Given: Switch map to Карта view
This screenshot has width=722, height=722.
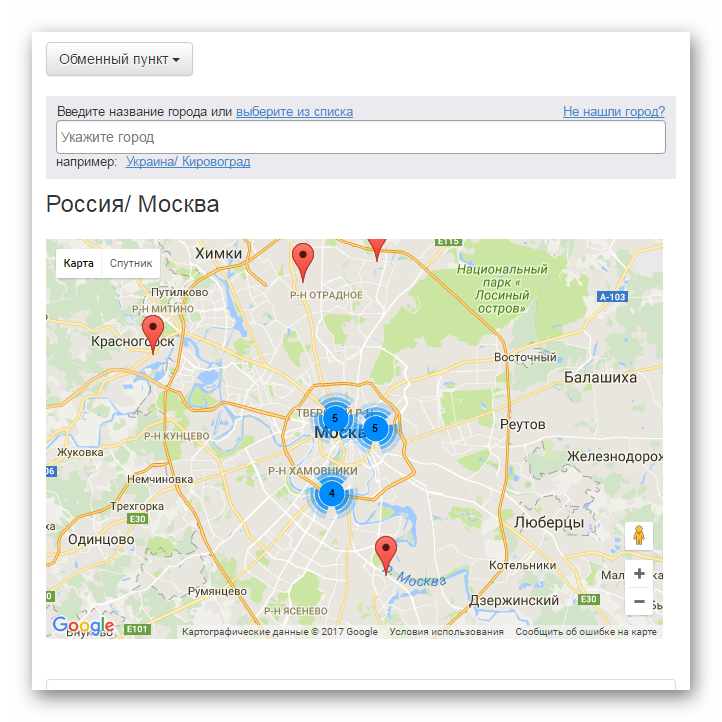Looking at the screenshot, I should pyautogui.click(x=78, y=263).
